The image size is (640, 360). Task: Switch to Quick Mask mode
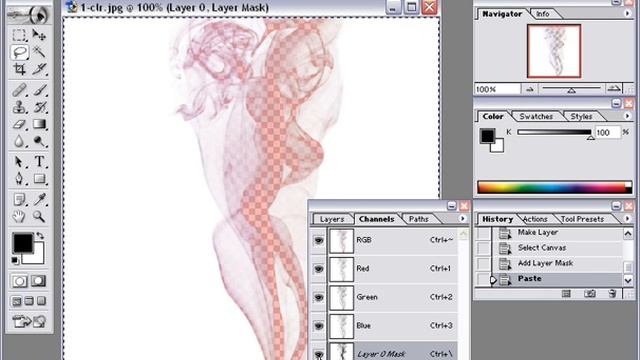38,281
